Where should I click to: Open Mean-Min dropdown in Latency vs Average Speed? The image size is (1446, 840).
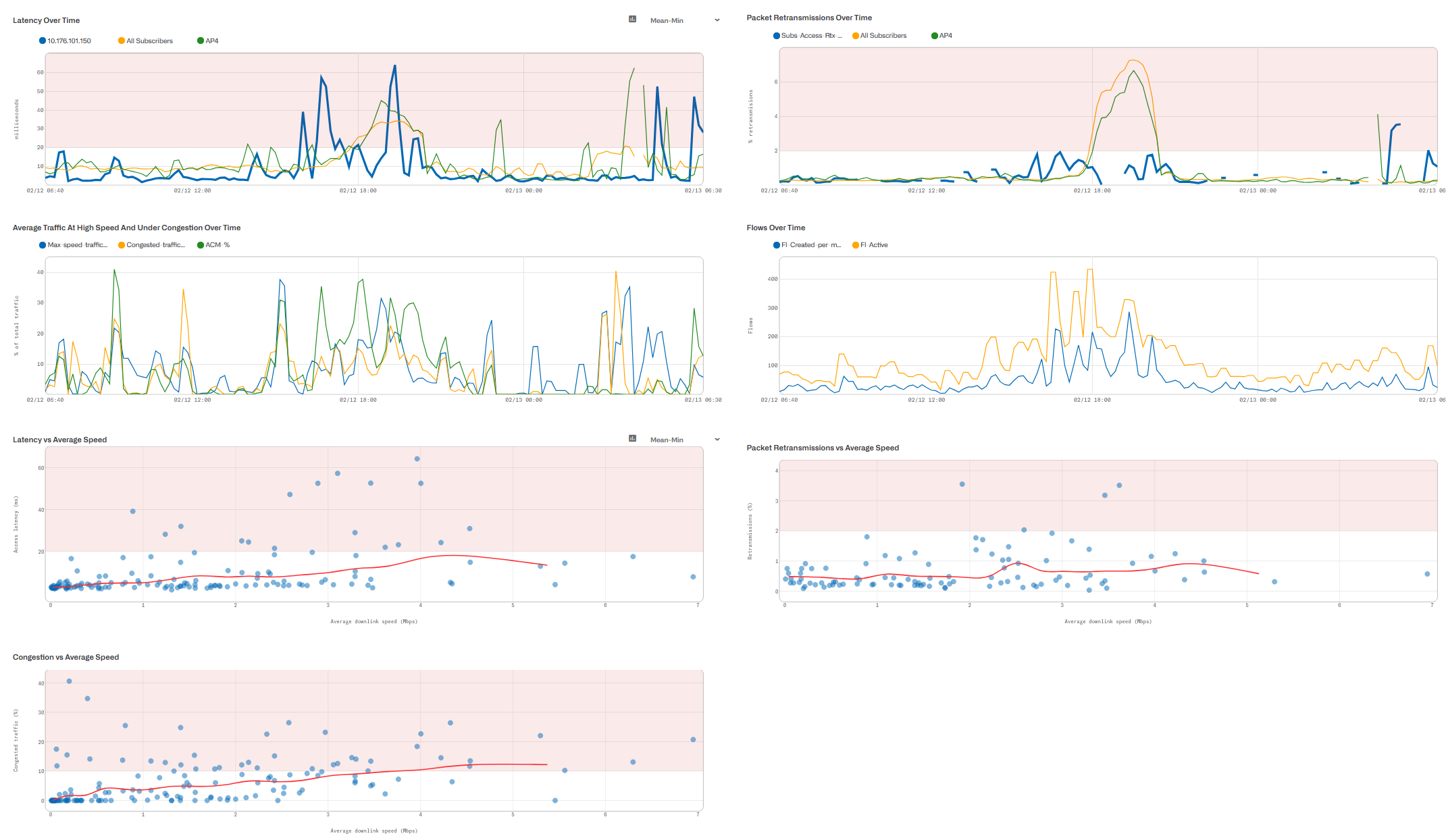[667, 440]
